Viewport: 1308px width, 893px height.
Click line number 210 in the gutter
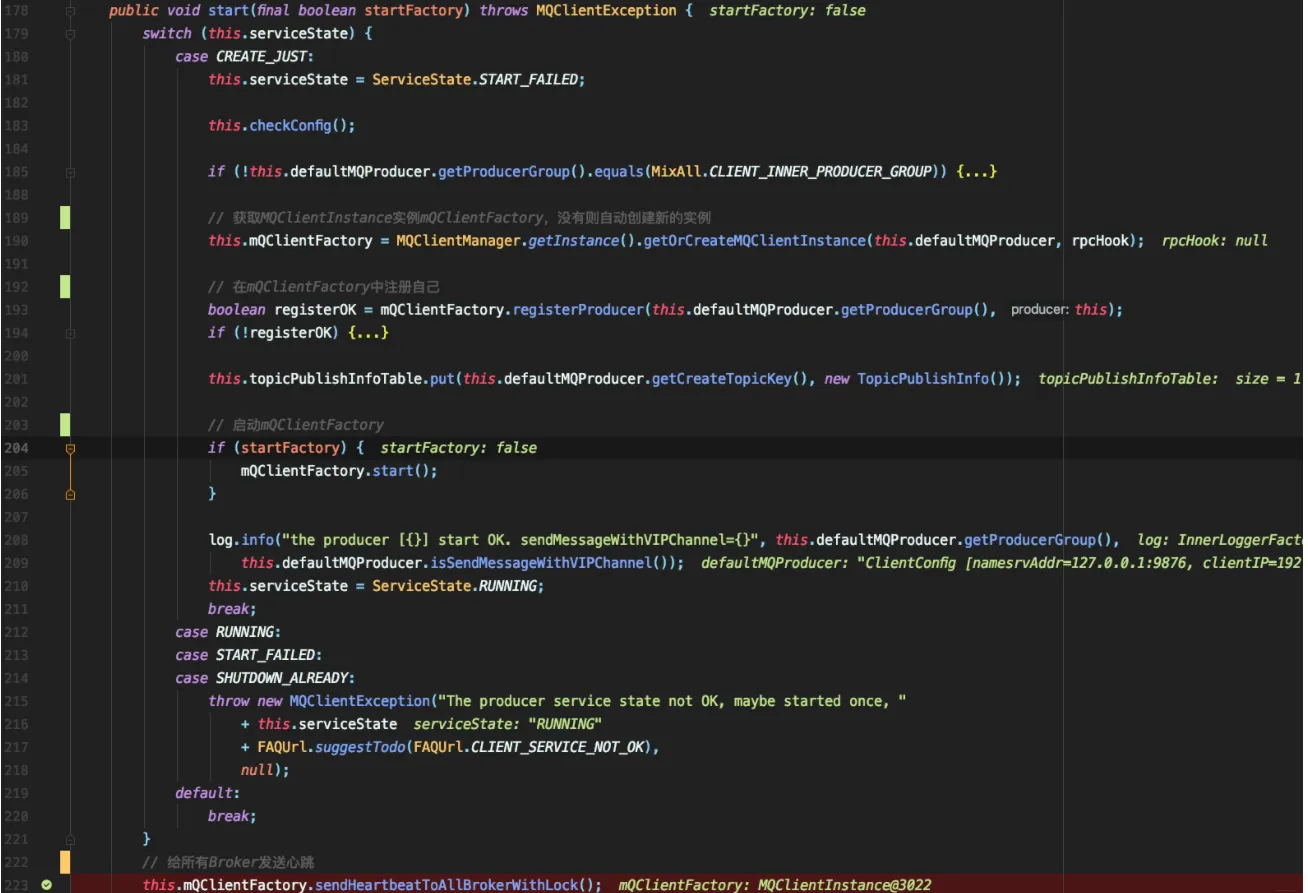[16, 586]
